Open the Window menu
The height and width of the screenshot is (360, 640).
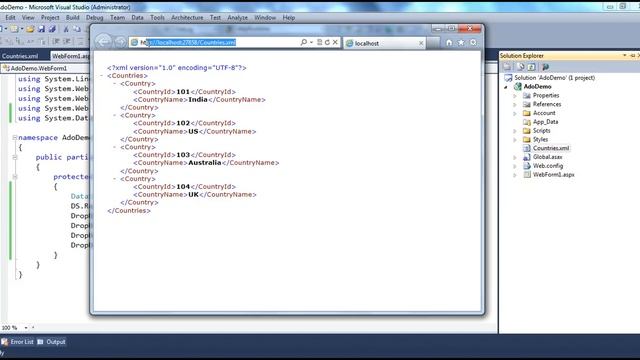[265, 18]
